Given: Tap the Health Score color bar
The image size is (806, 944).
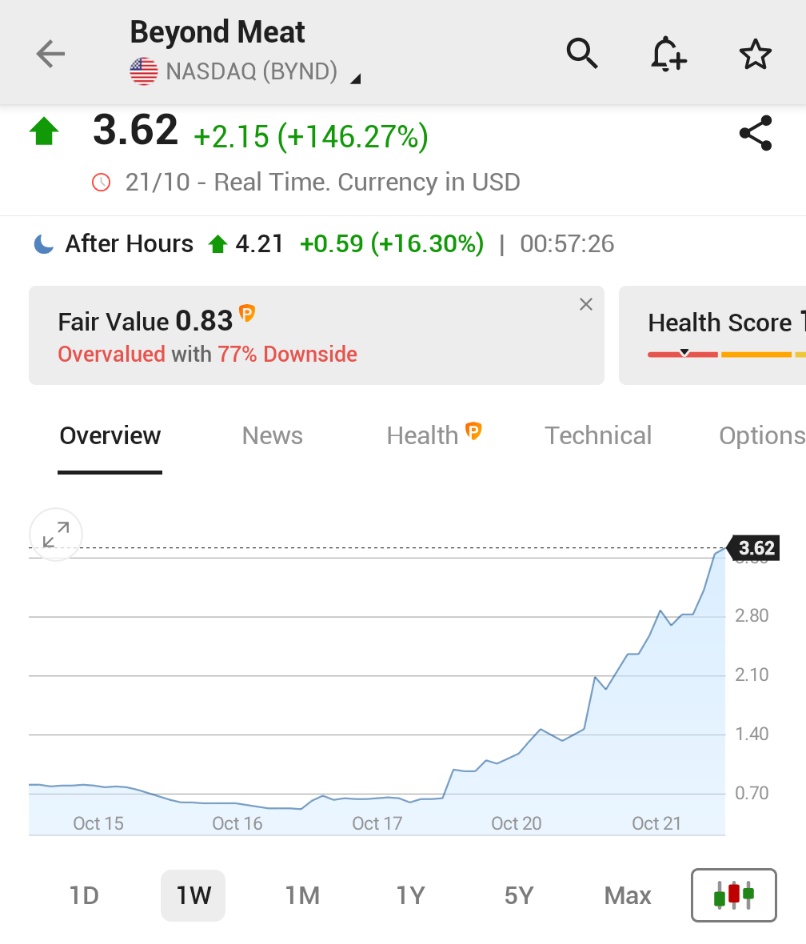Looking at the screenshot, I should (727, 354).
